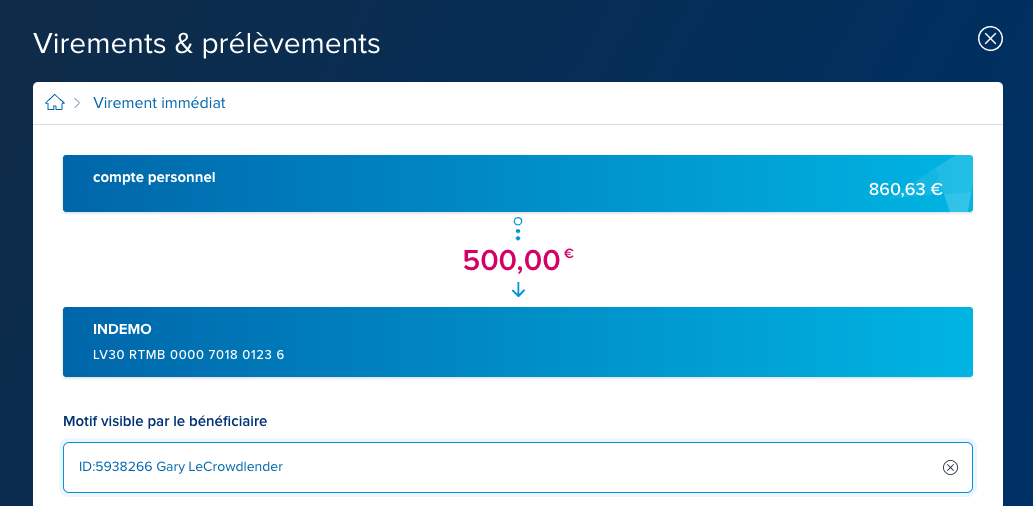Go to home via the house icon

[55, 103]
